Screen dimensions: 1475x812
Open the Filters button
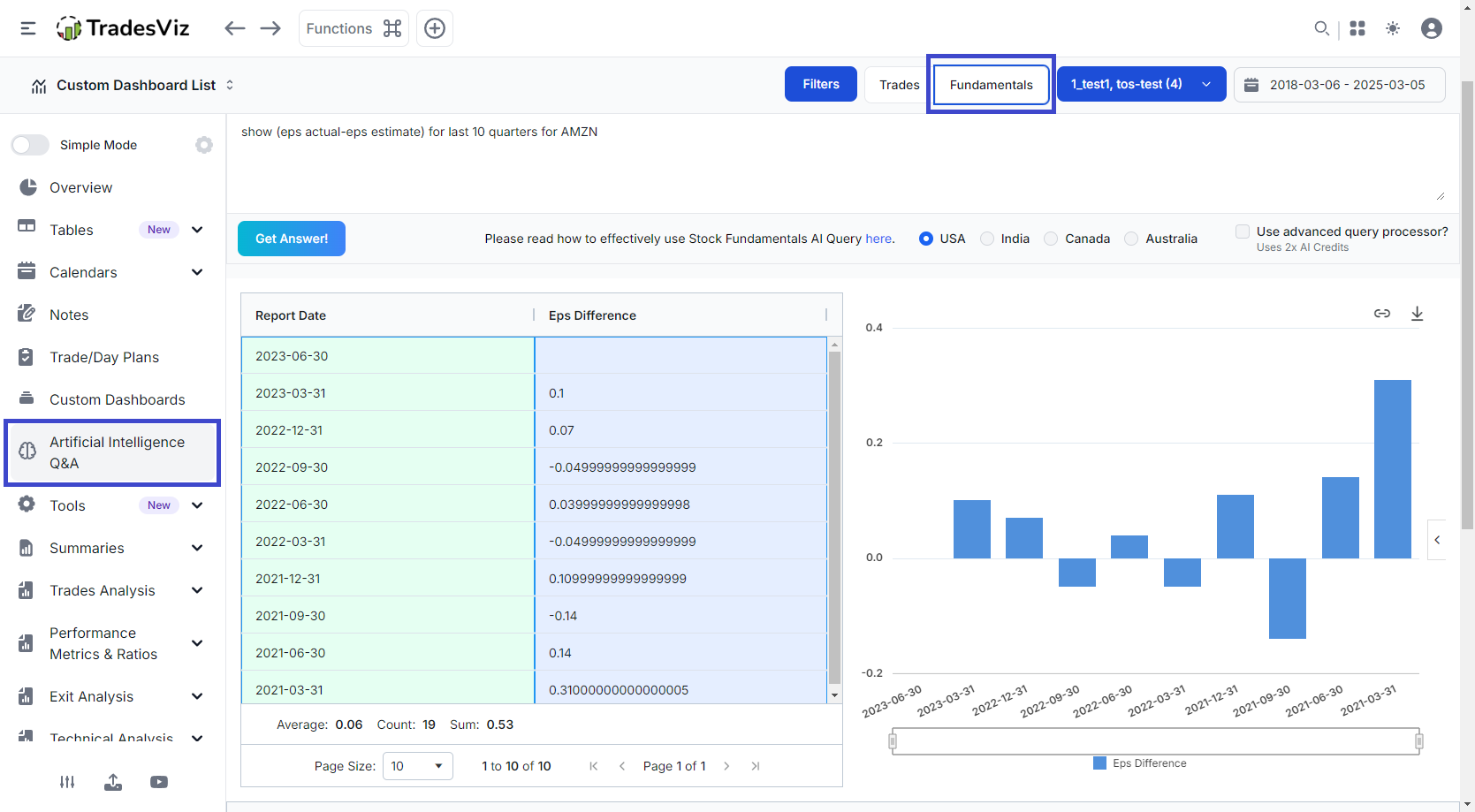(821, 84)
